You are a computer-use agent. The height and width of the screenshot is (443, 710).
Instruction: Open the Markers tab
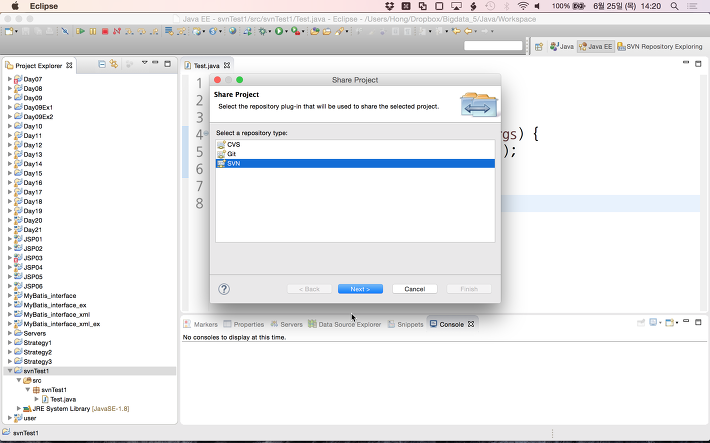click(x=201, y=324)
